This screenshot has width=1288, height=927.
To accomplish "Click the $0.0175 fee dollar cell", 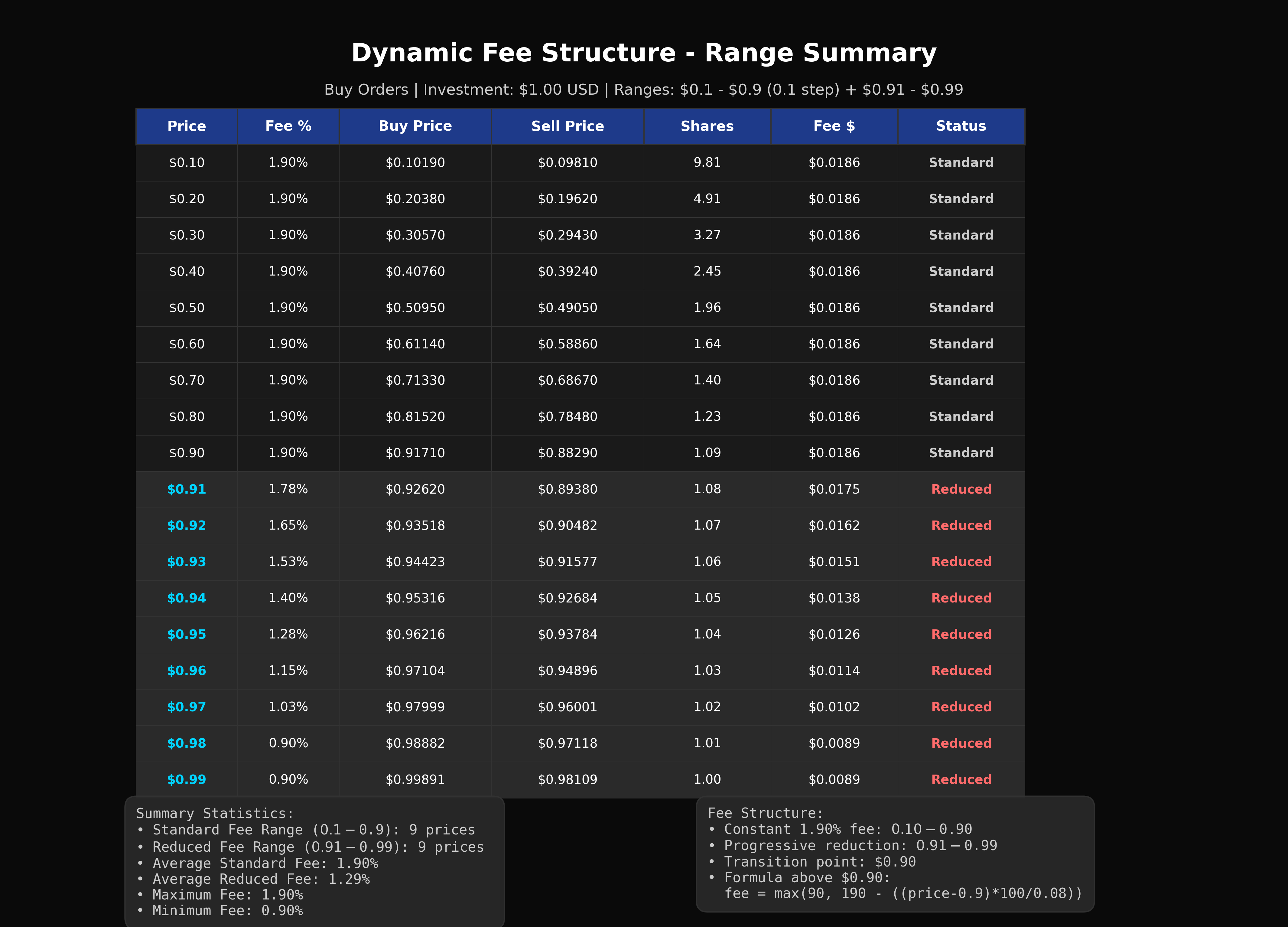I will [x=834, y=489].
